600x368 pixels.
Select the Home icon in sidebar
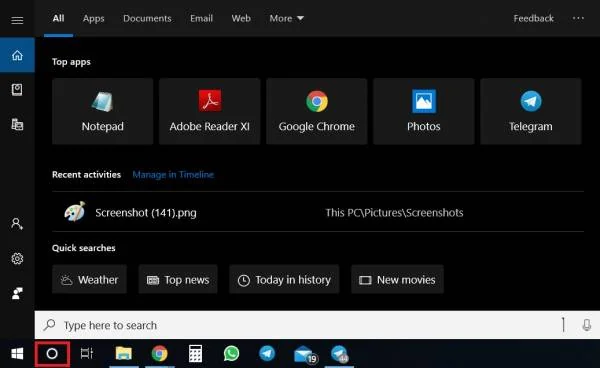coord(17,55)
